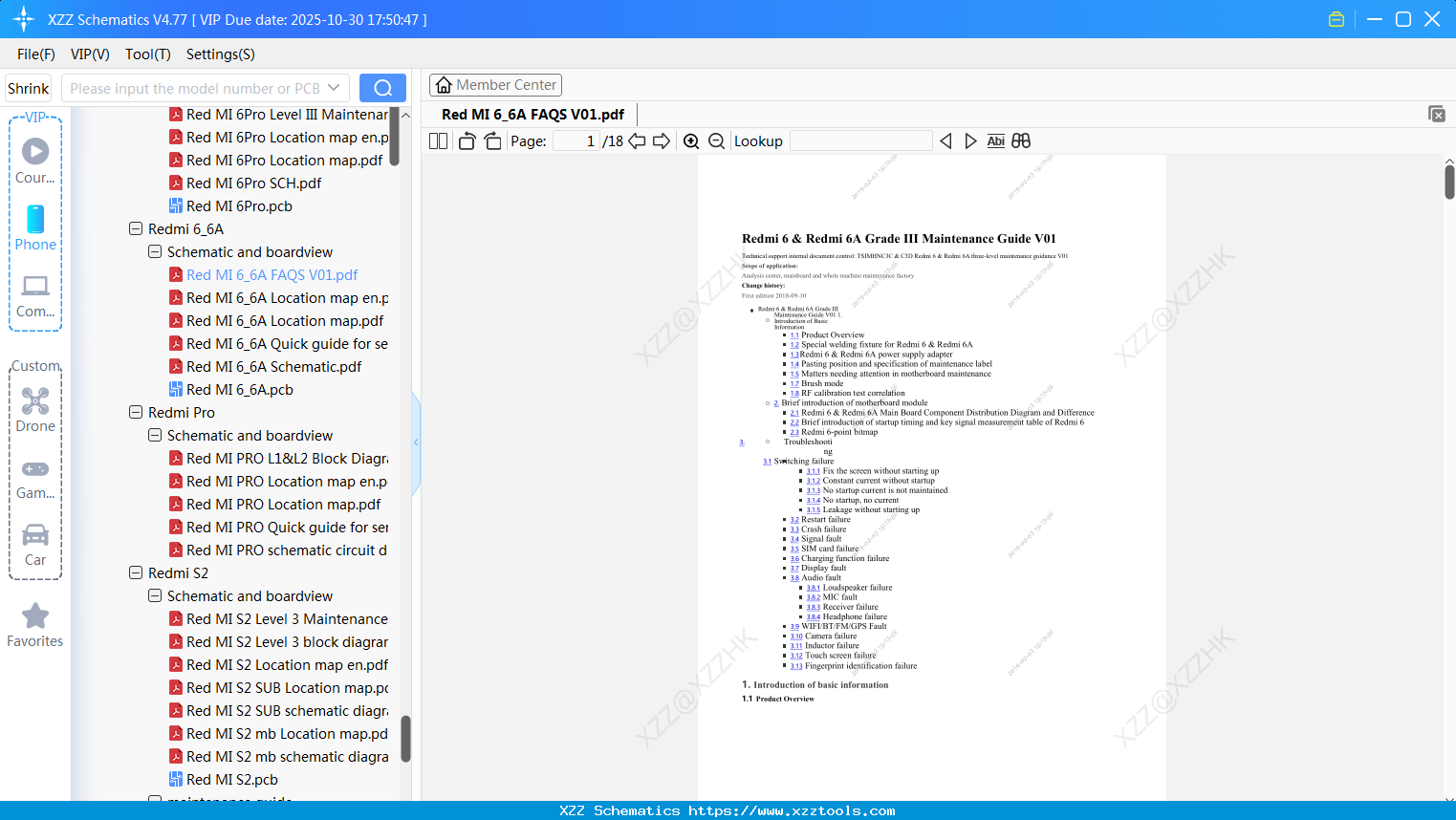Click the Lookup text field
The image size is (1456, 820).
coord(861,141)
